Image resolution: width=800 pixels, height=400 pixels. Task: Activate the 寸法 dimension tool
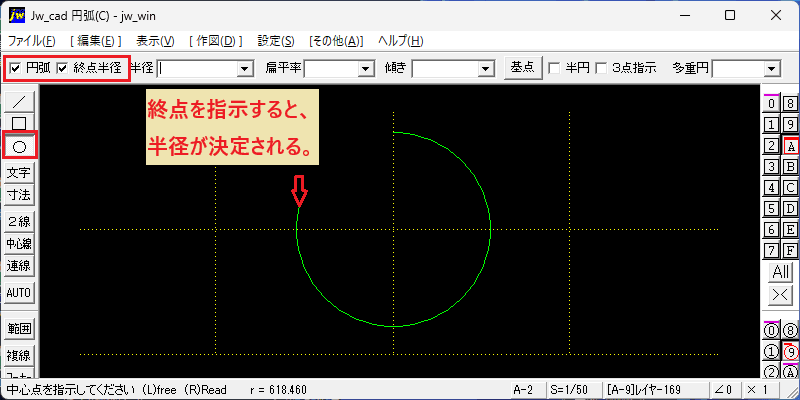pos(19,195)
